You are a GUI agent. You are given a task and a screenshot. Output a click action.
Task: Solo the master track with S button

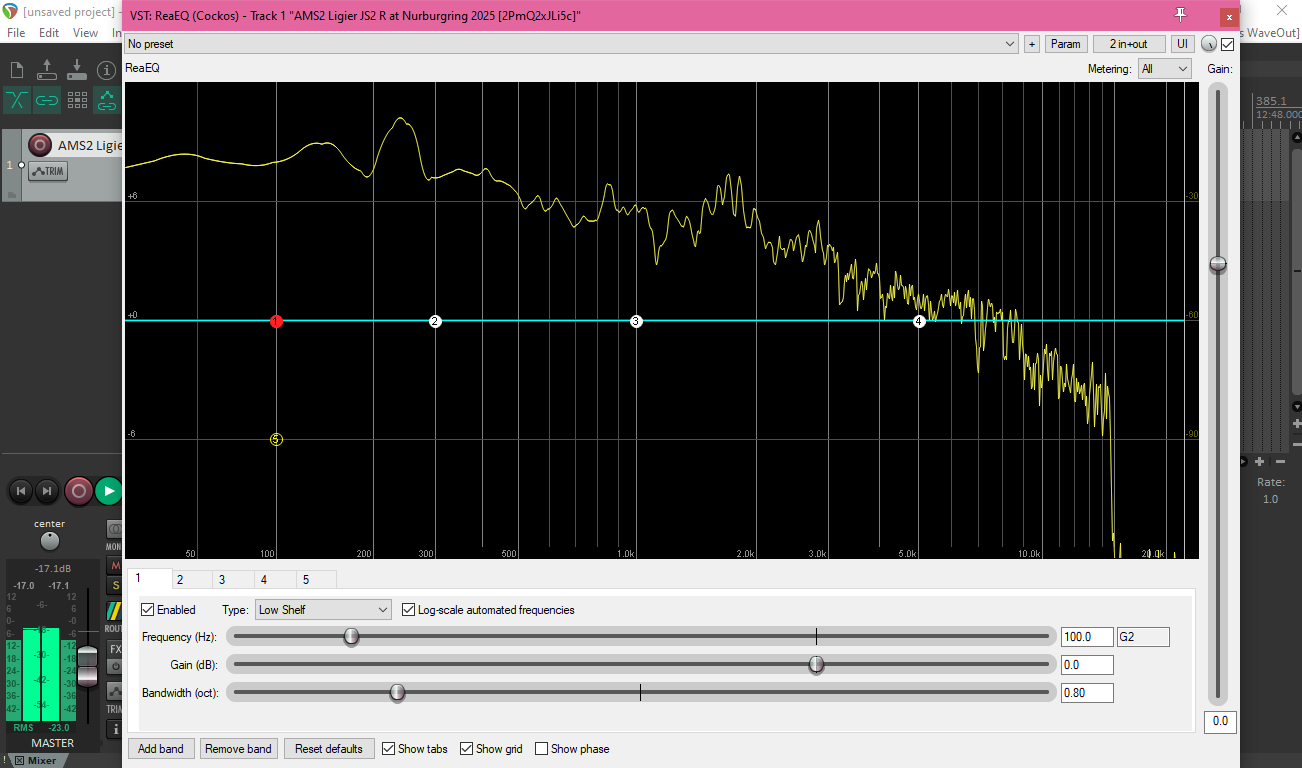coord(115,584)
